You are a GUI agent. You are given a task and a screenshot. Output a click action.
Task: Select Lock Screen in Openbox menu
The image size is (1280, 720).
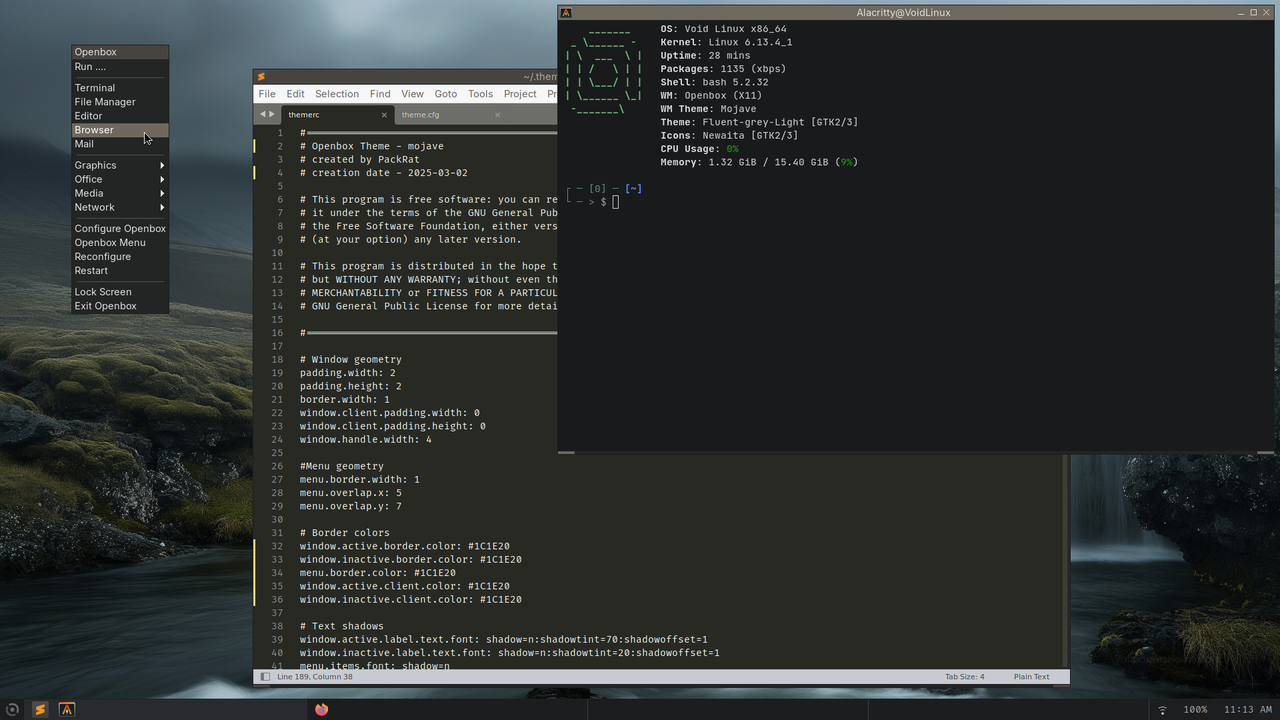120,292
